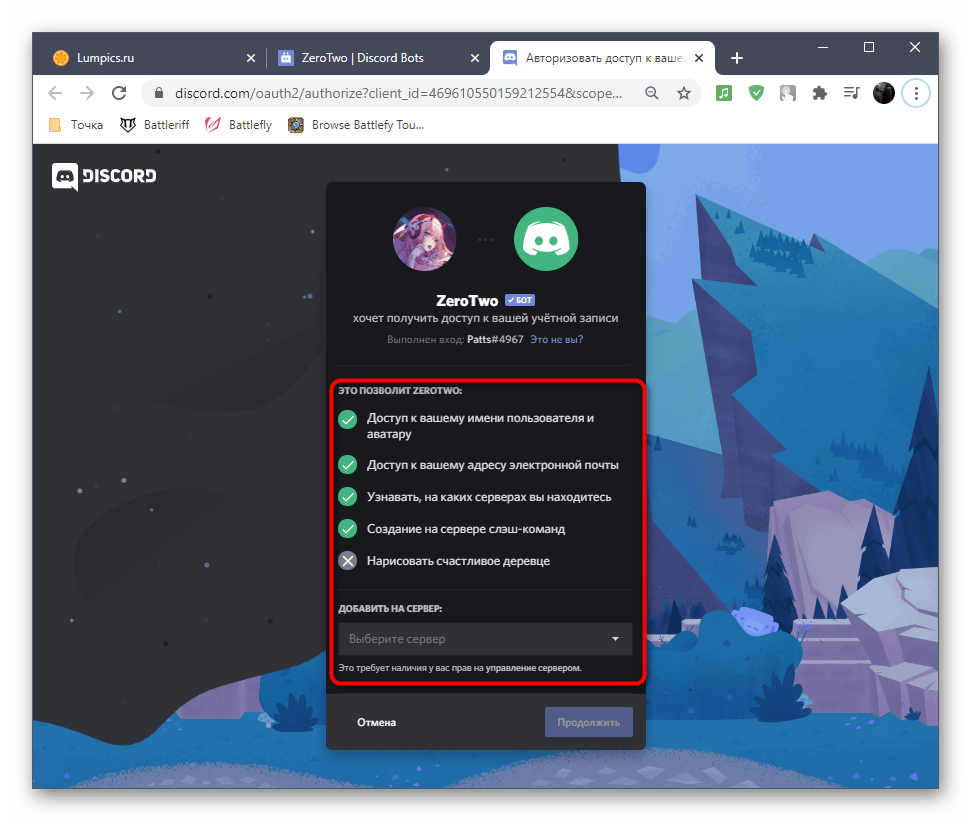Viewport: 971px width, 821px height.
Task: Open the zoom magnifier in address bar
Action: click(651, 93)
